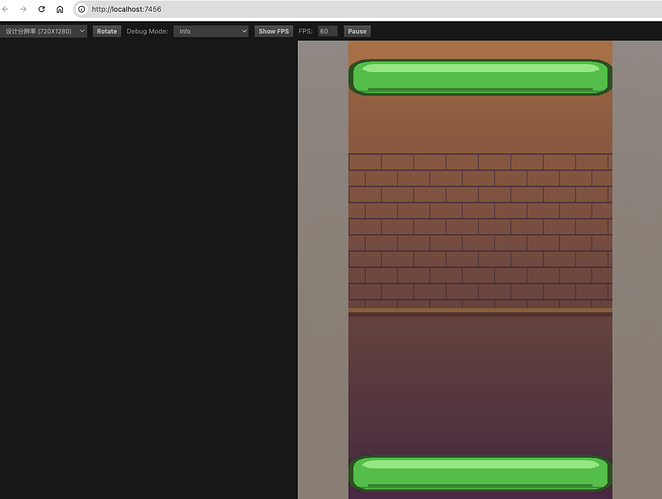The height and width of the screenshot is (499, 662).
Task: Open the design resolution (720X1280) dropdown
Action: [43, 31]
